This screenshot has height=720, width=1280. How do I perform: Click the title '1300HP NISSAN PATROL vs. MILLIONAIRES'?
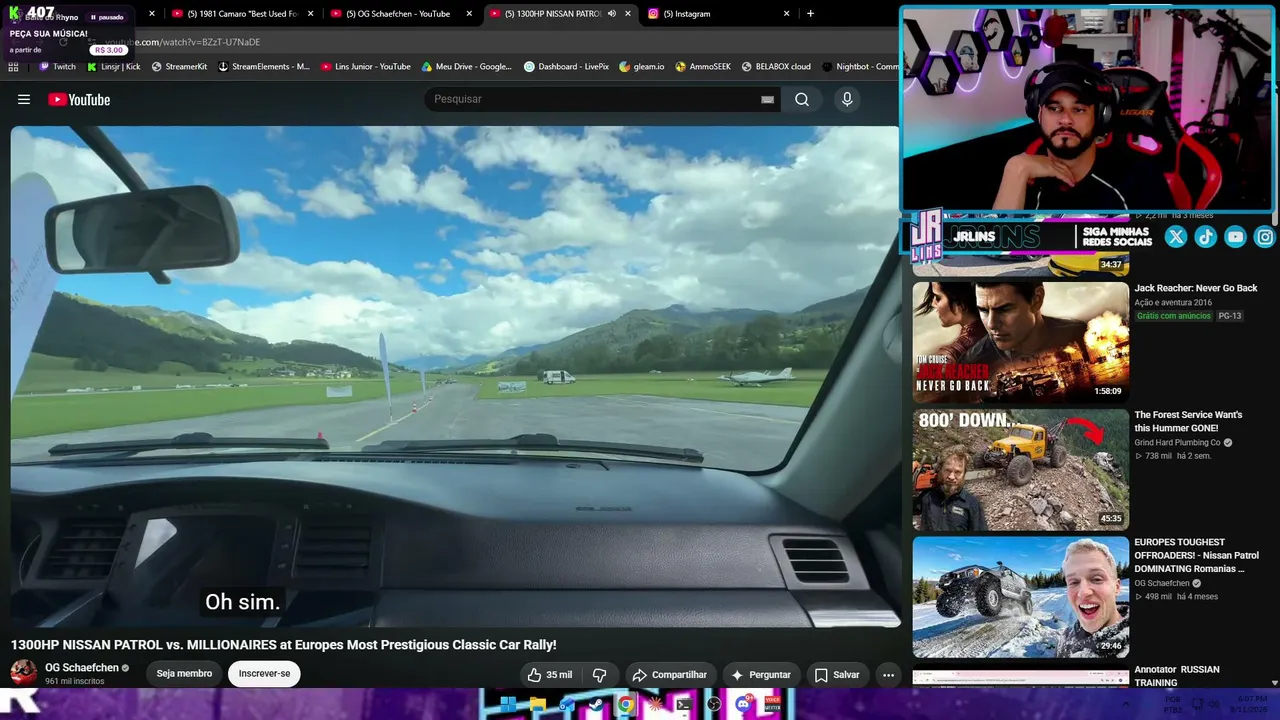[x=283, y=645]
